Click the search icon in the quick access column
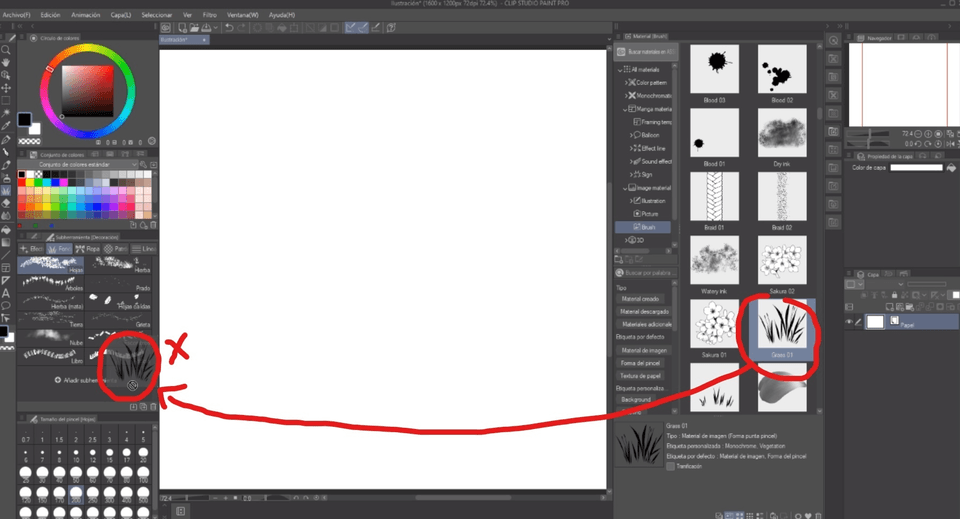The height and width of the screenshot is (519, 960). coord(833,40)
